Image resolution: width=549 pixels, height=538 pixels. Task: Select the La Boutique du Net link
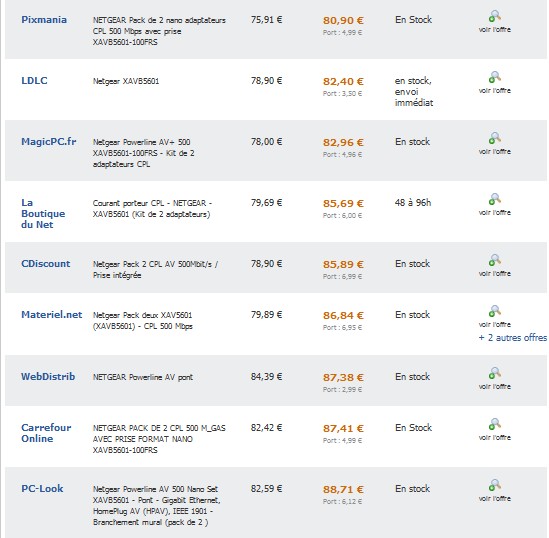tap(43, 214)
